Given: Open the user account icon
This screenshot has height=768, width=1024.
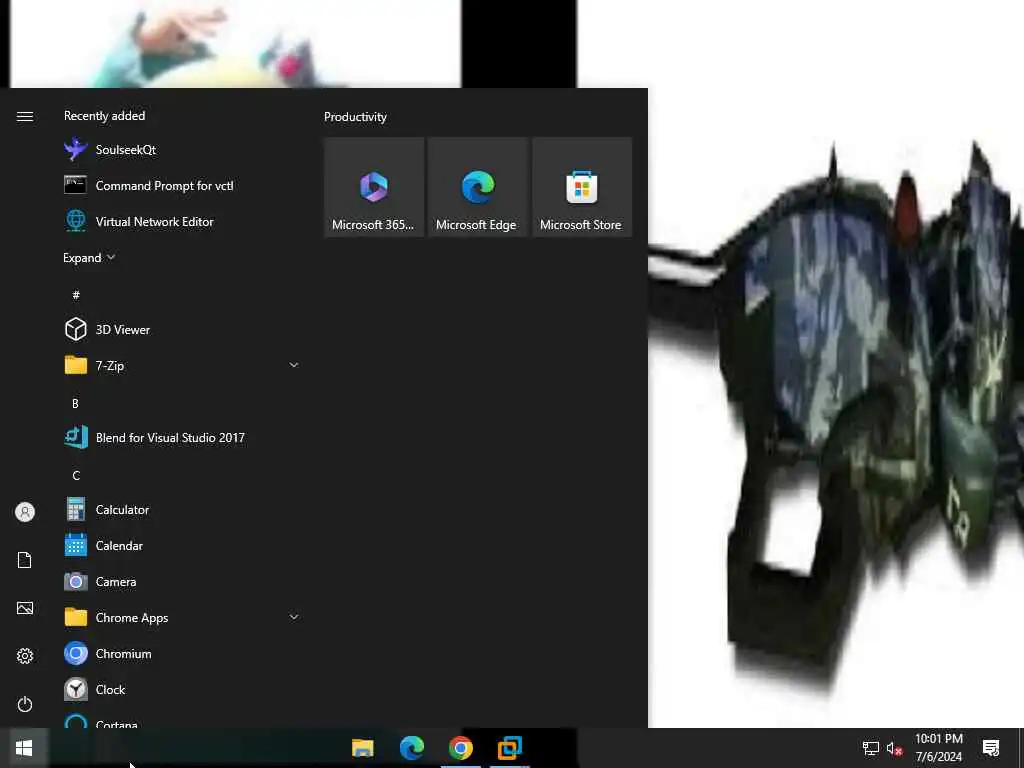Looking at the screenshot, I should click(x=25, y=512).
